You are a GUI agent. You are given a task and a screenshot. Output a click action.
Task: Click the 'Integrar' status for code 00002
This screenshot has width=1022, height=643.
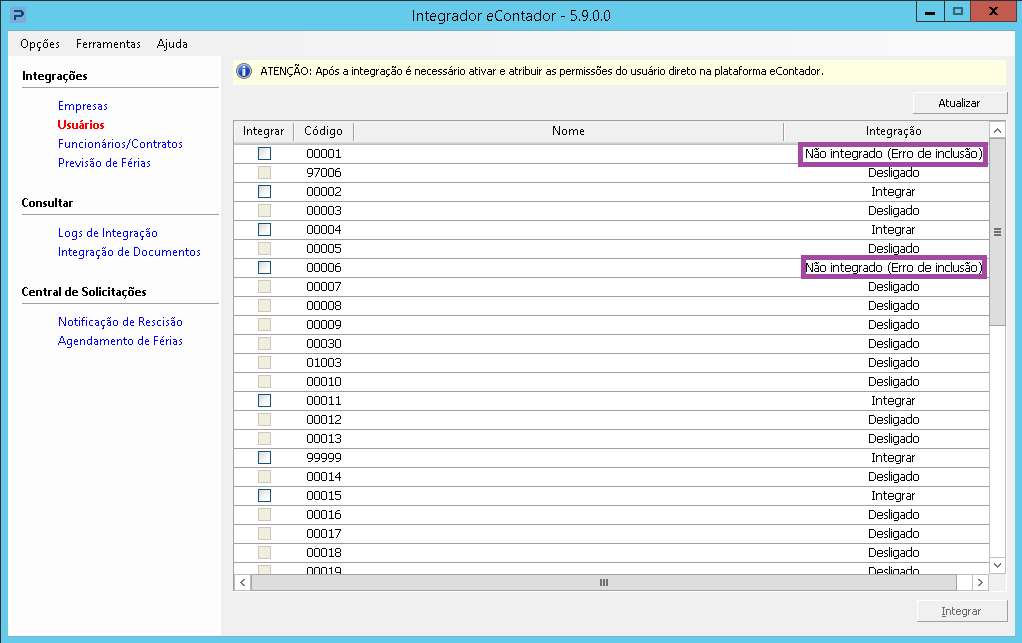893,192
